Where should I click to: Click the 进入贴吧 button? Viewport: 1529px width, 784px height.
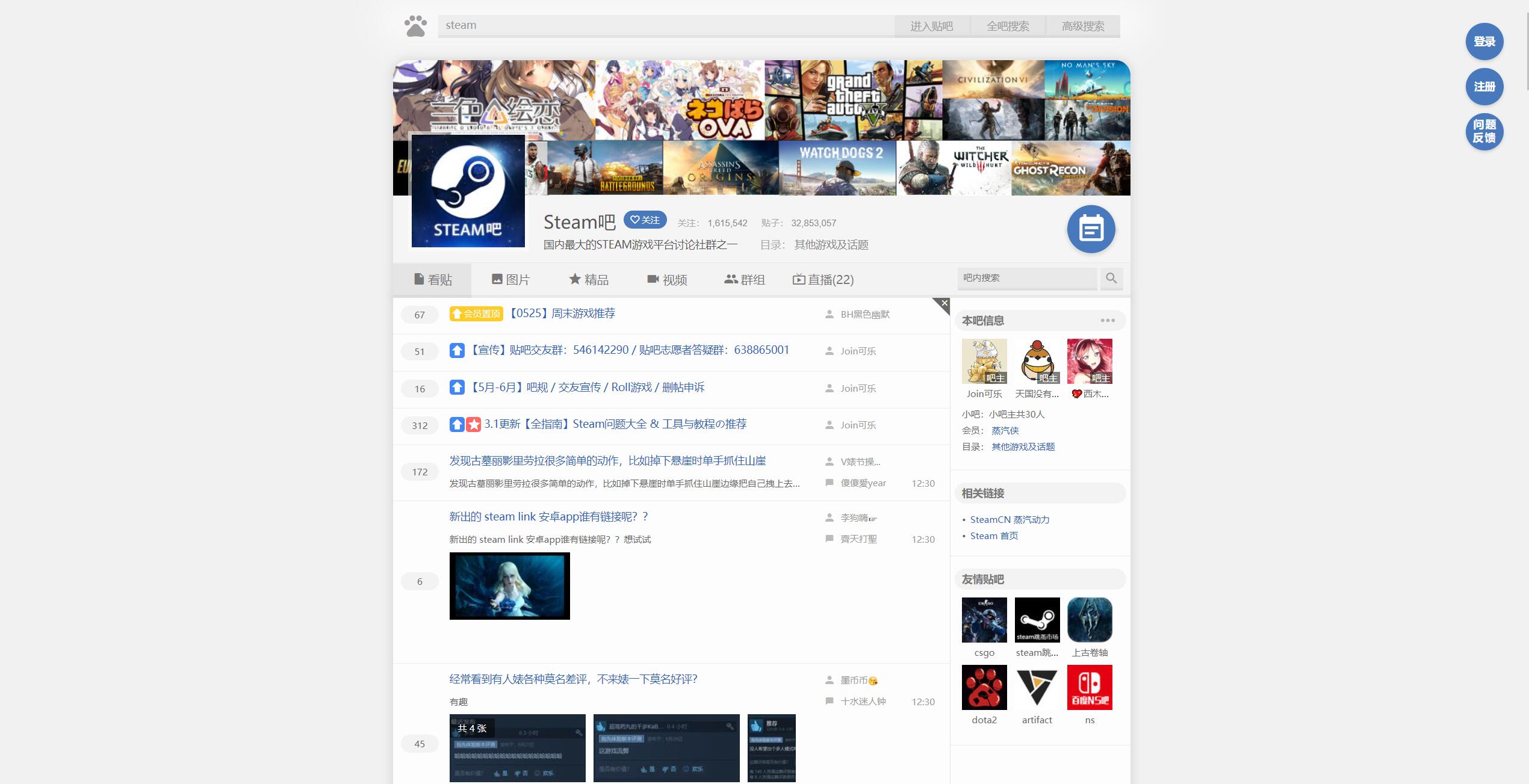tap(932, 26)
